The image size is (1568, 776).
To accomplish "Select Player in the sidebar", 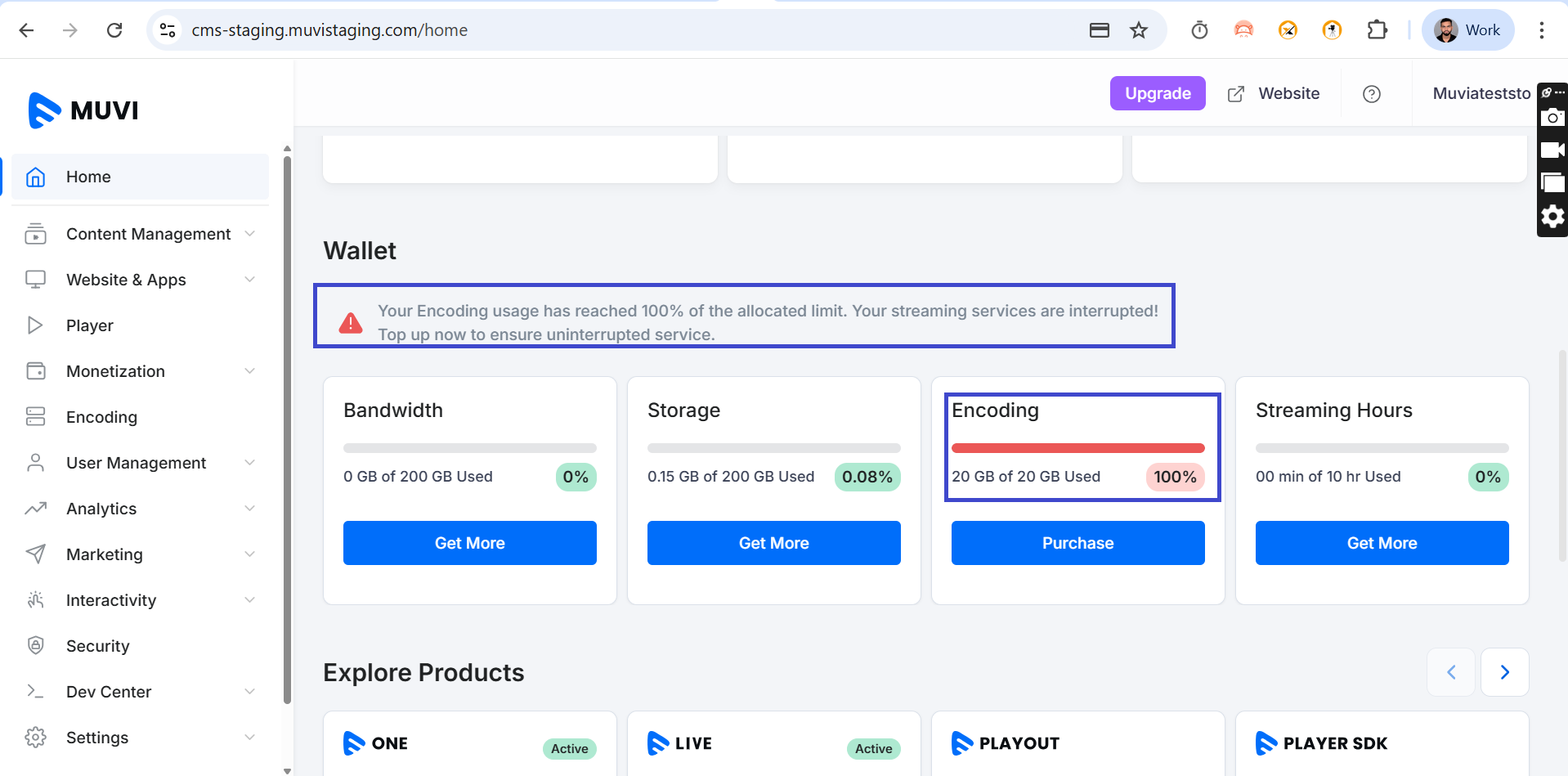I will coord(89,325).
